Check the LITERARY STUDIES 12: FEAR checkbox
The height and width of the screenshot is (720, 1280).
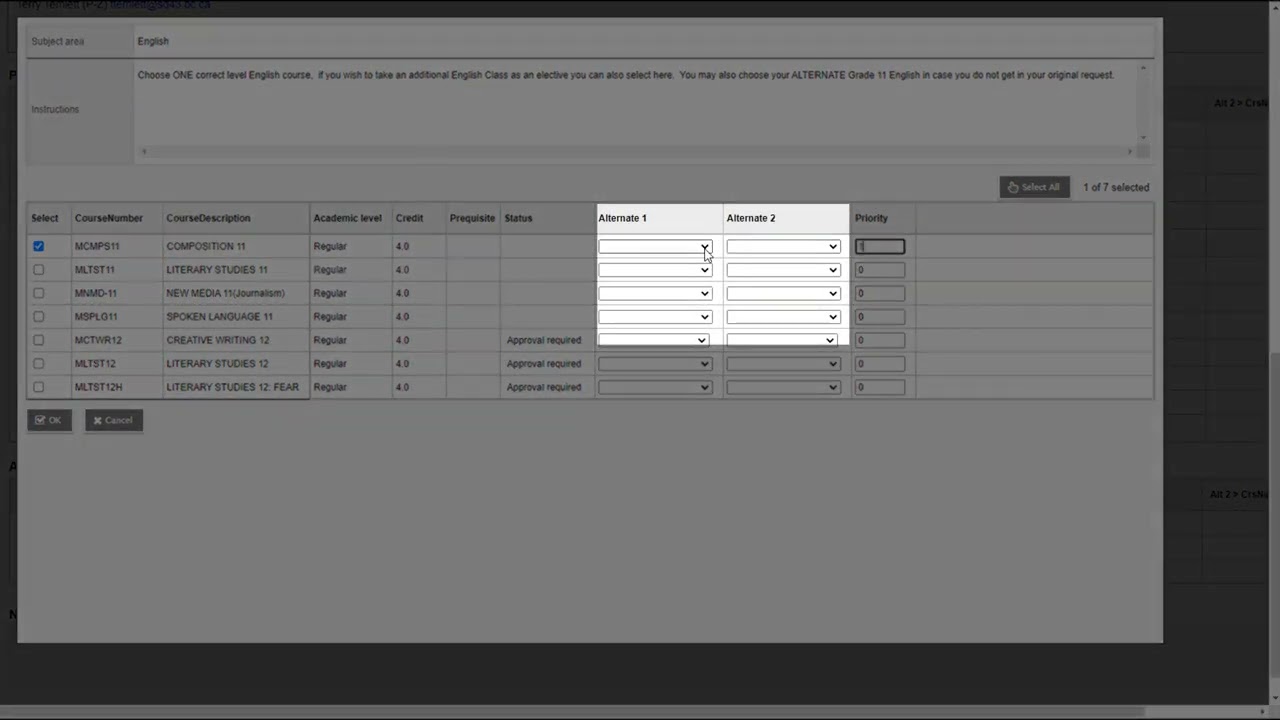click(x=38, y=387)
